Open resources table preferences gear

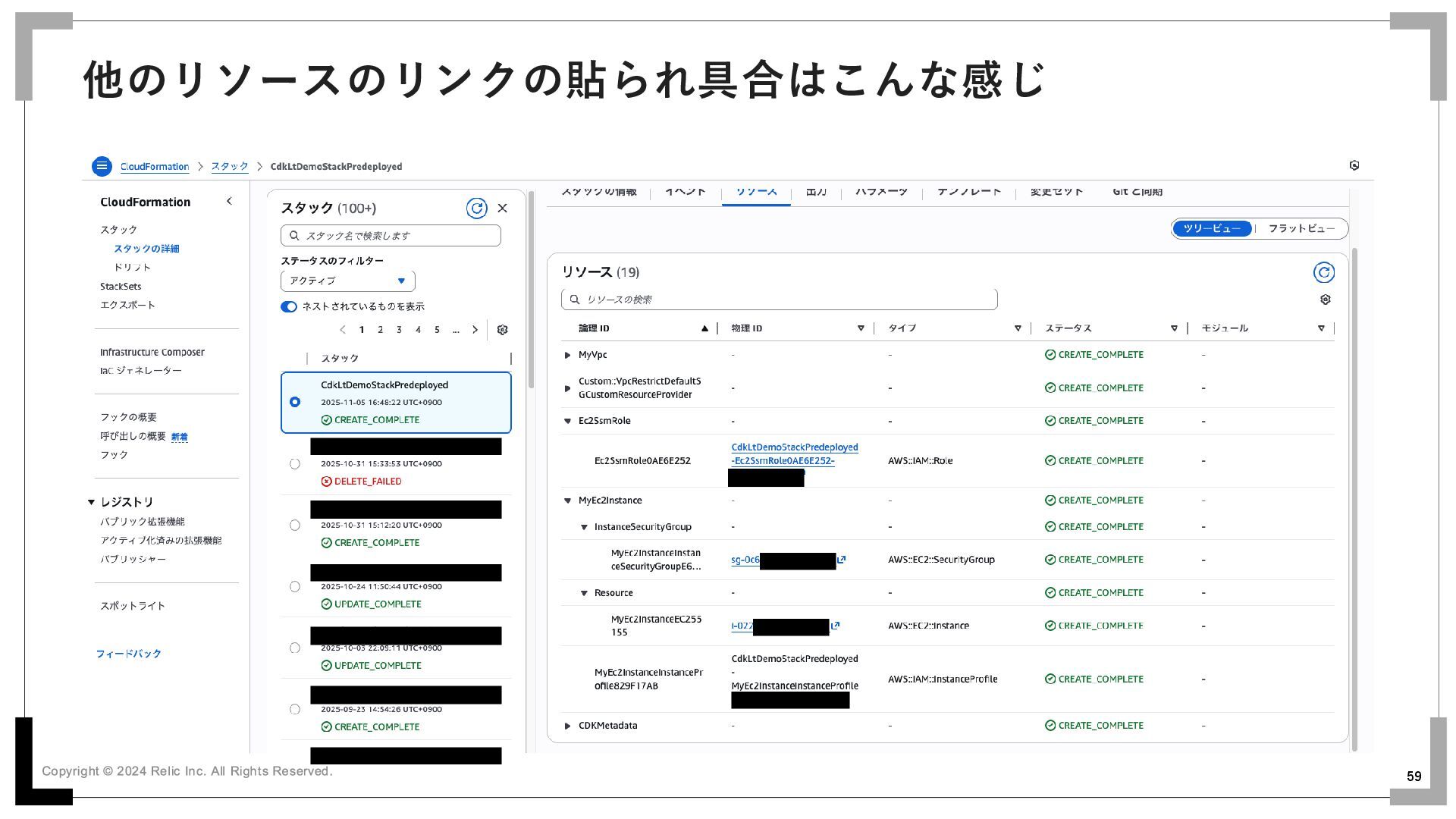(x=1325, y=300)
